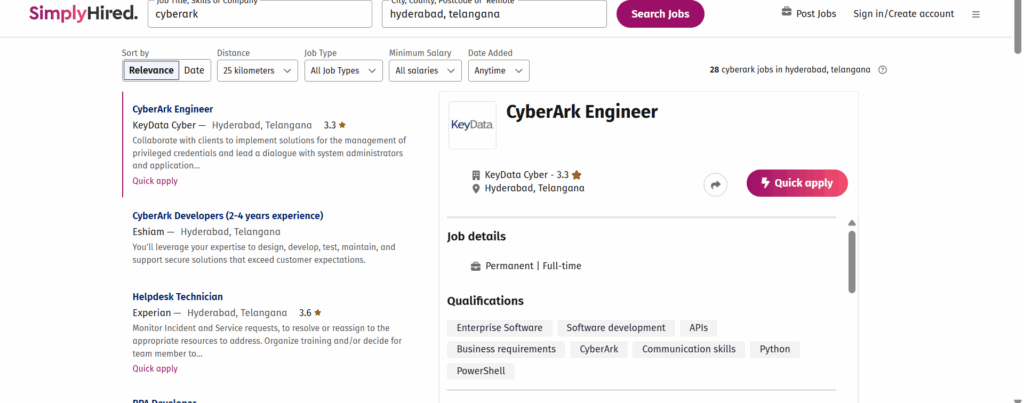Click the help icon beside job count
The image size is (1024, 403).
(882, 70)
